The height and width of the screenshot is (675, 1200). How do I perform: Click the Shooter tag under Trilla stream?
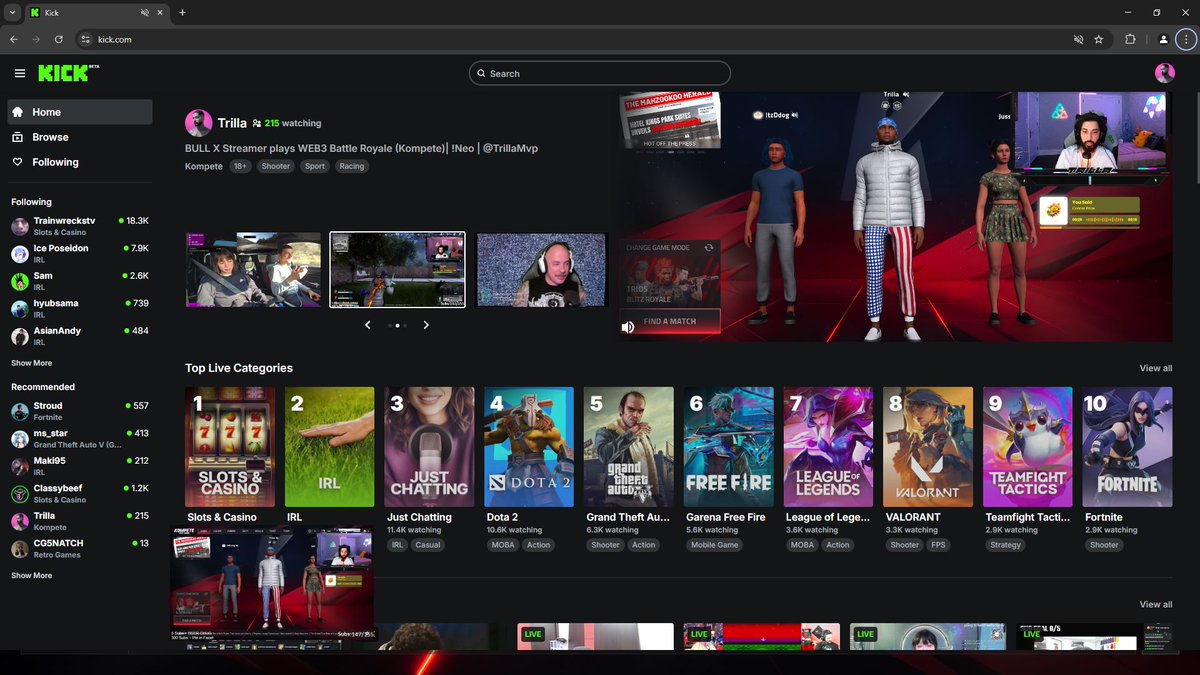276,166
